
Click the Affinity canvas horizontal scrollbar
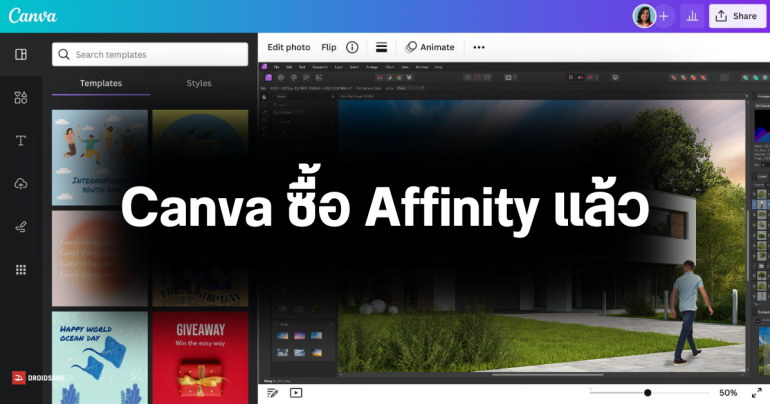(548, 375)
